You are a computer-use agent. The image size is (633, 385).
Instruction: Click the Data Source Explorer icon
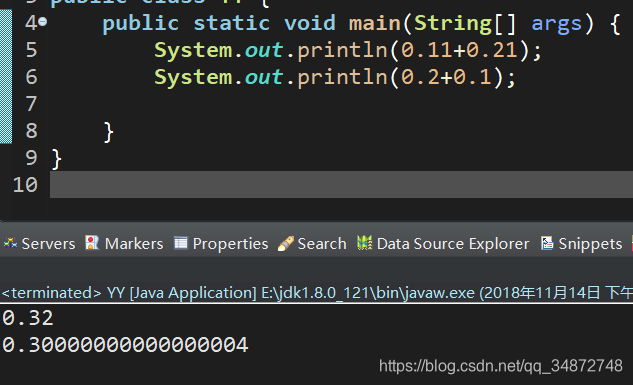point(365,243)
